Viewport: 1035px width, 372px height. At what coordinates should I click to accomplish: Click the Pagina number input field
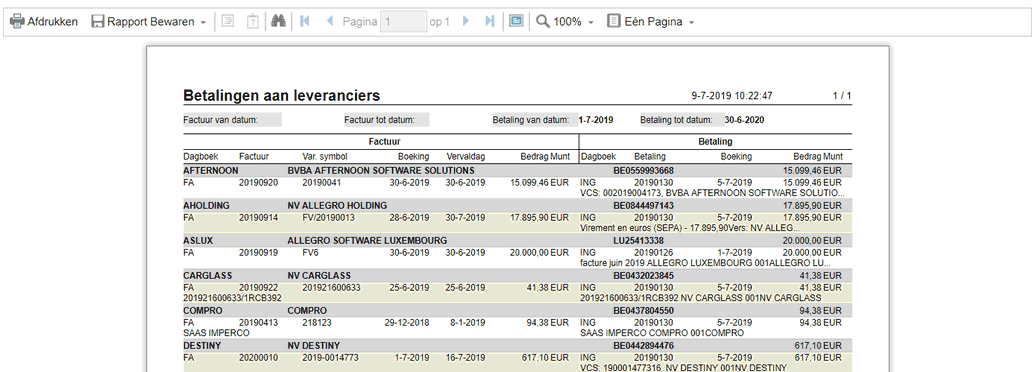pyautogui.click(x=403, y=22)
